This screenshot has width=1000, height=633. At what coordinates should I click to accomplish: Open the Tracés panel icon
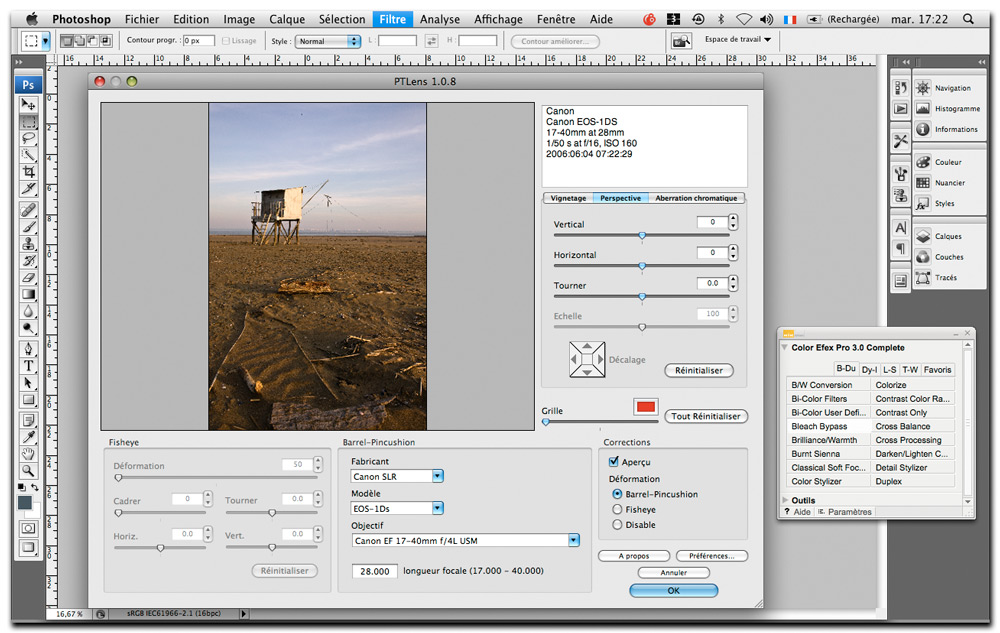[x=923, y=277]
